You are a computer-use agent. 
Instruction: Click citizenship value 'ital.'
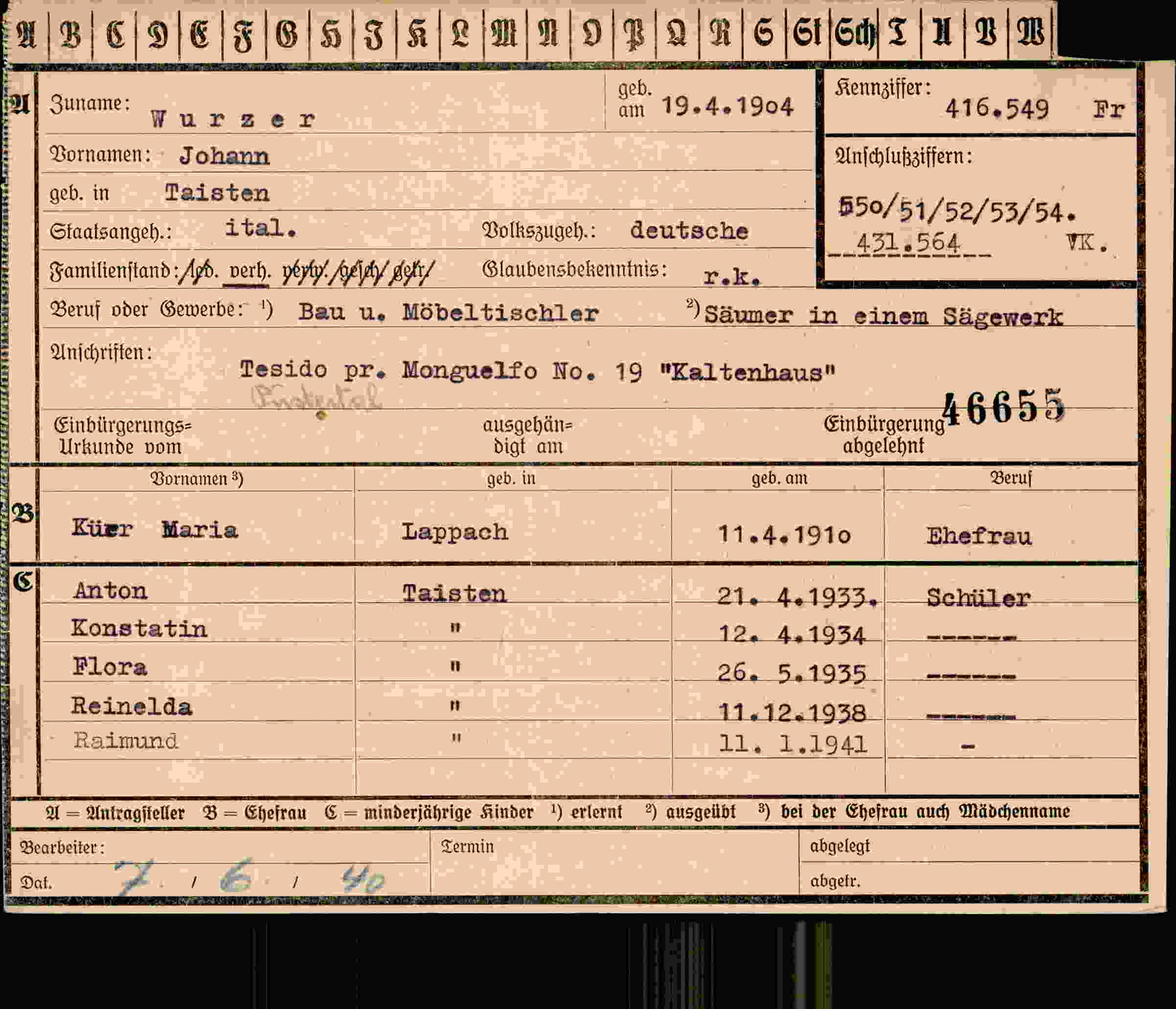click(261, 228)
